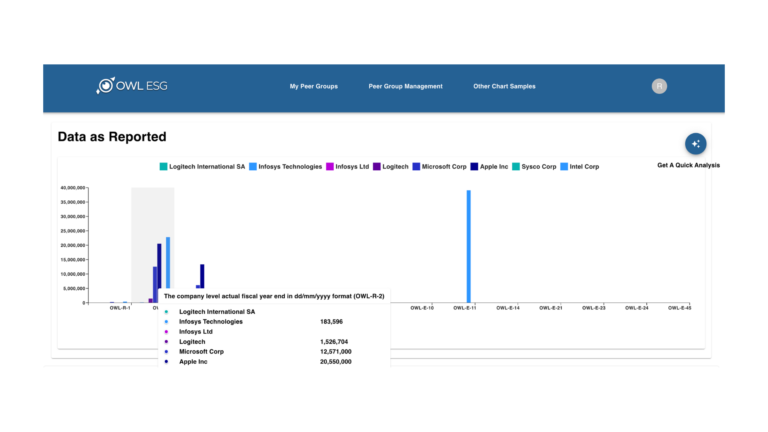Click the Apple Inc legend square
The width and height of the screenshot is (768, 432).
pos(474,166)
